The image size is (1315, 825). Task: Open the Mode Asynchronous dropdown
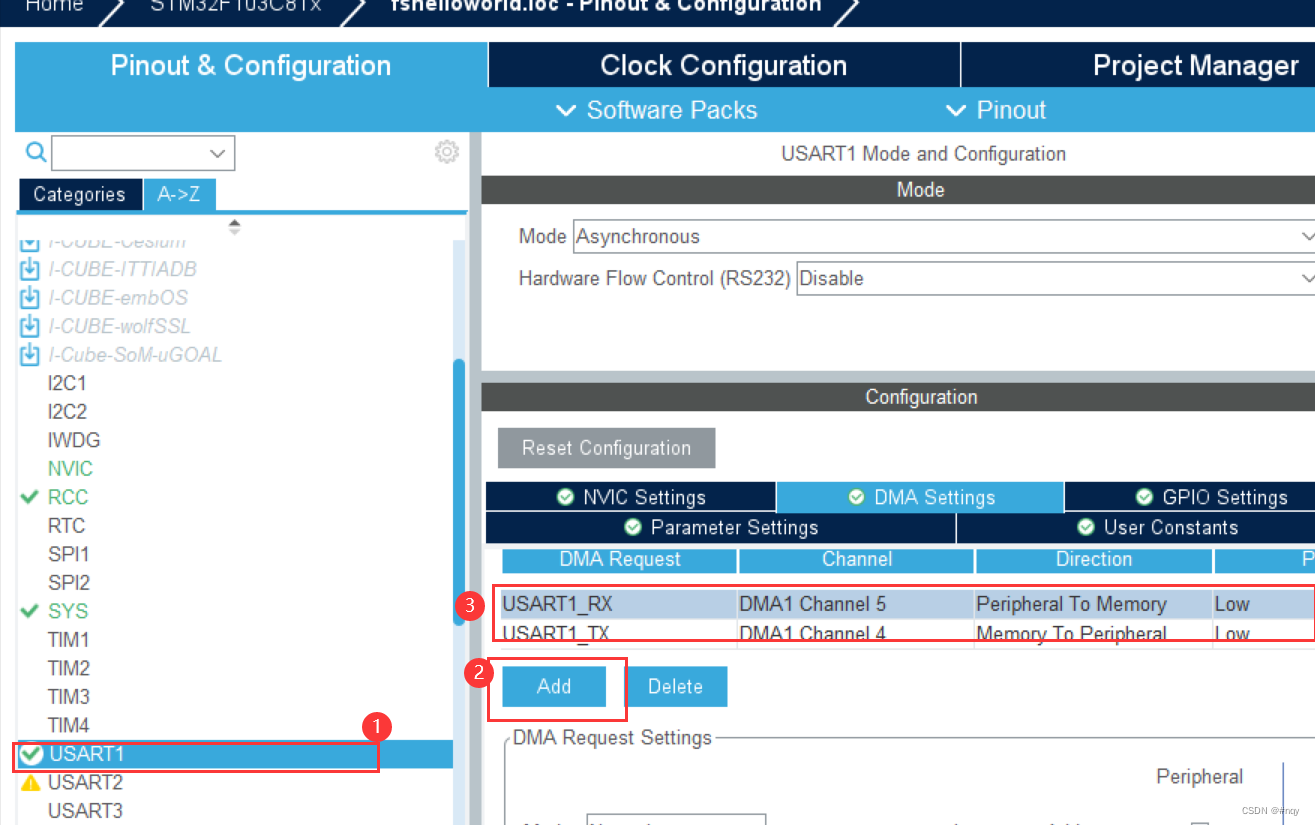(1307, 236)
